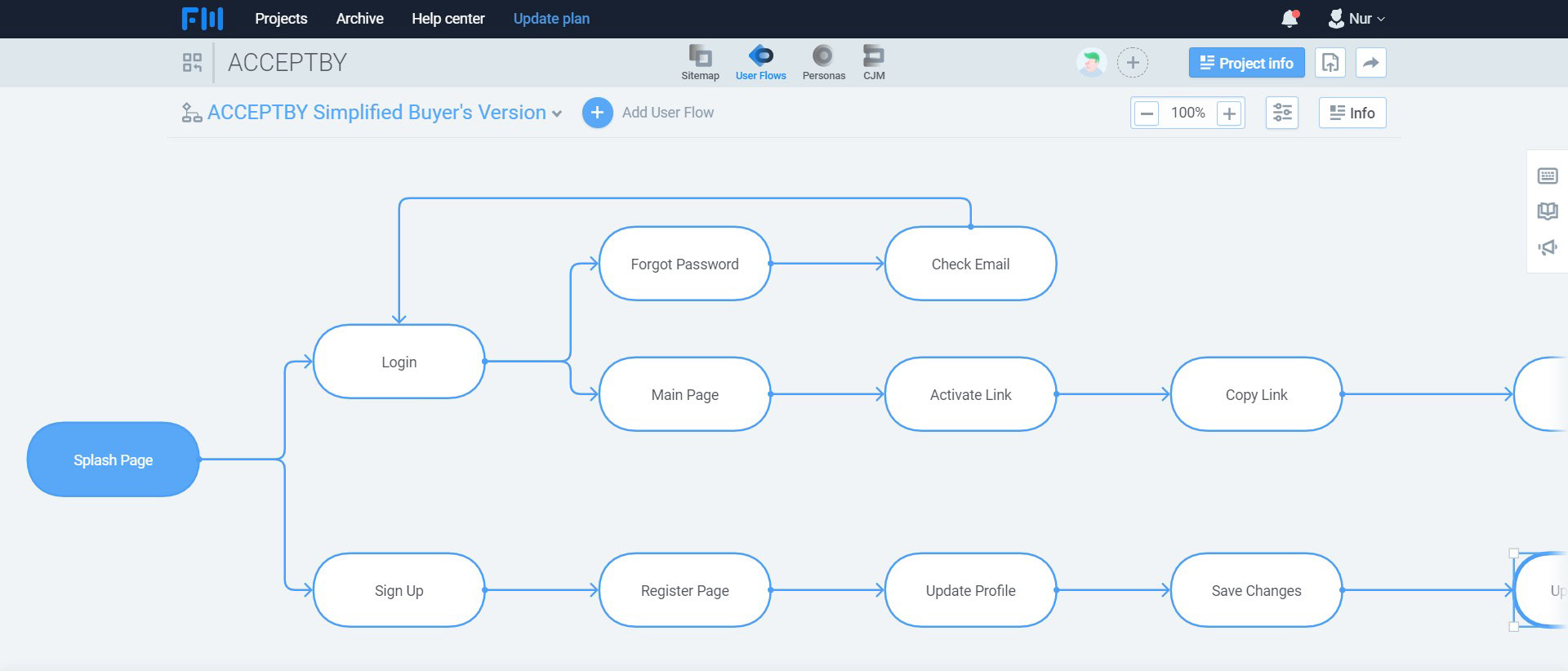The image size is (1568, 671).
Task: Select the Forgot Password node
Action: tap(685, 264)
